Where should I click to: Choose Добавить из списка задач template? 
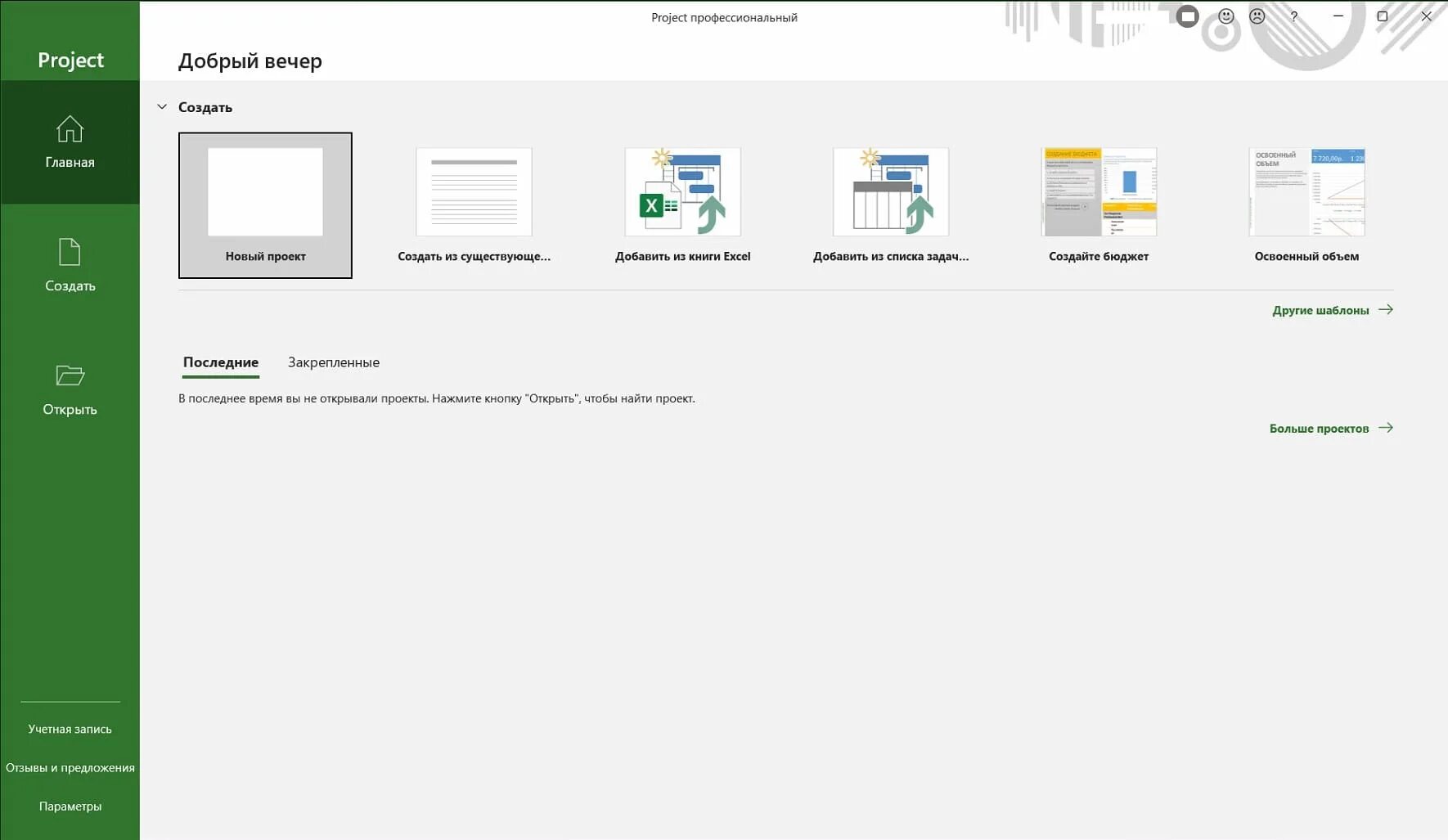pos(891,205)
